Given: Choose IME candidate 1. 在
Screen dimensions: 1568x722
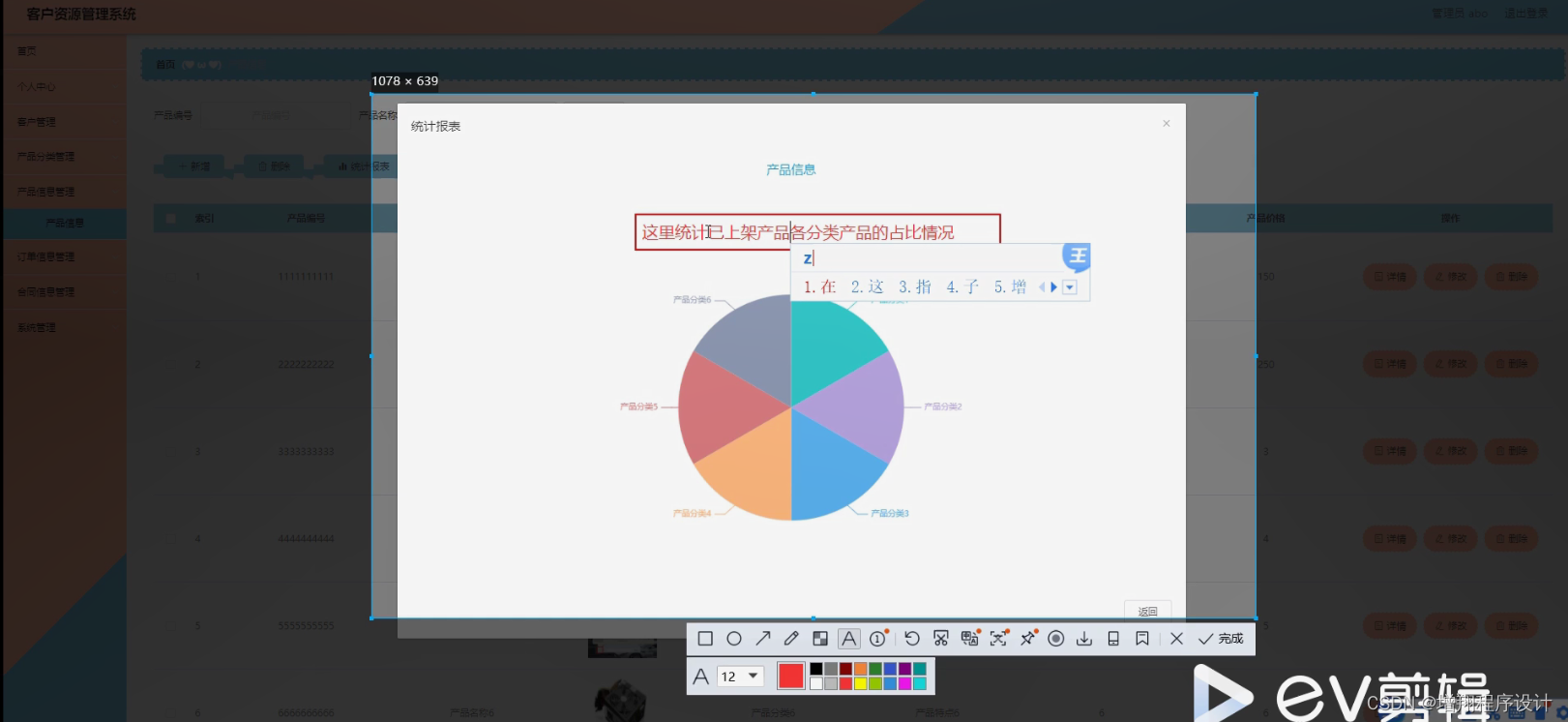Looking at the screenshot, I should [x=820, y=286].
